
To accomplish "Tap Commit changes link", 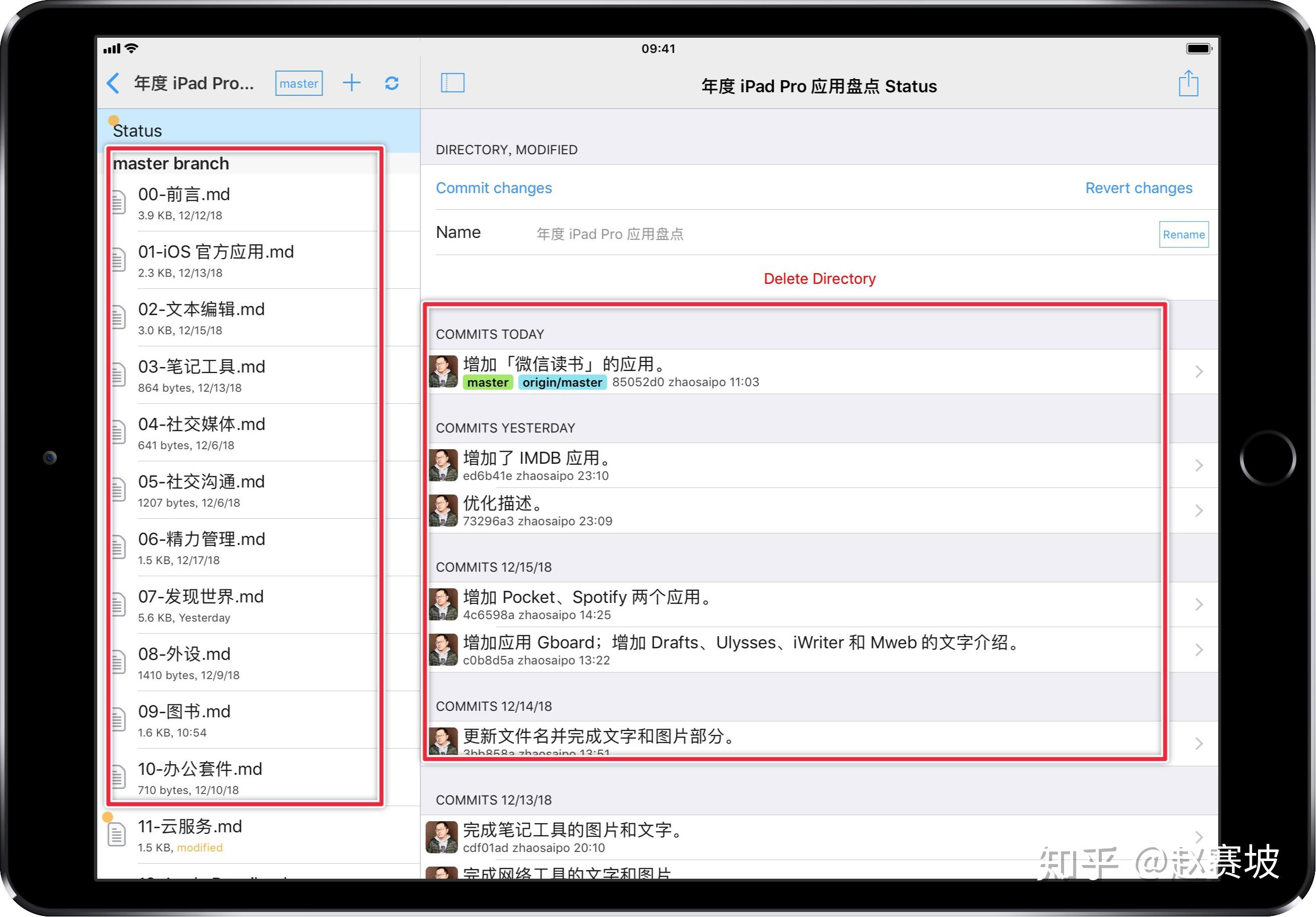I will pyautogui.click(x=493, y=188).
